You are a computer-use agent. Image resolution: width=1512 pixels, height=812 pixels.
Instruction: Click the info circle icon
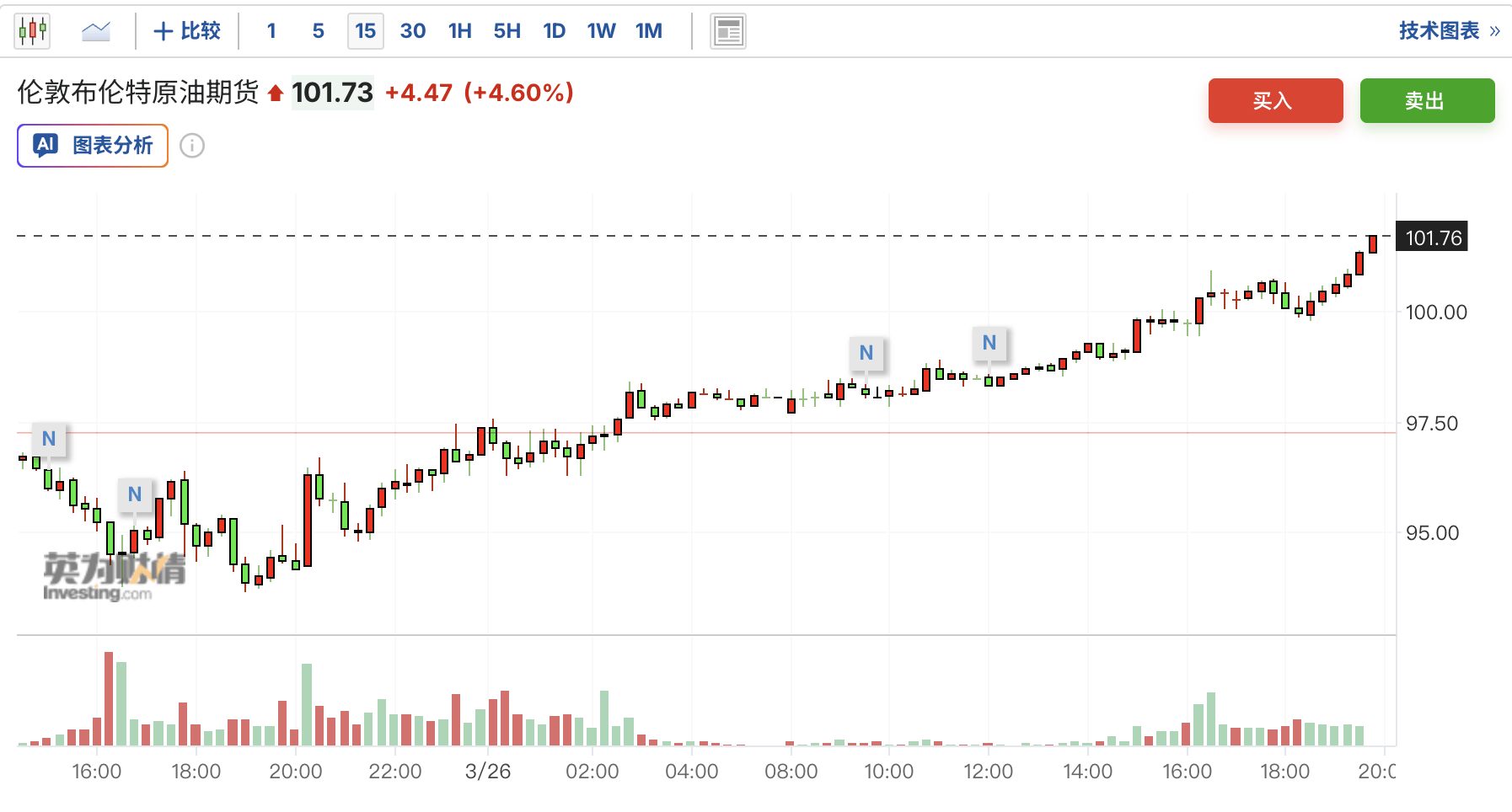point(192,146)
